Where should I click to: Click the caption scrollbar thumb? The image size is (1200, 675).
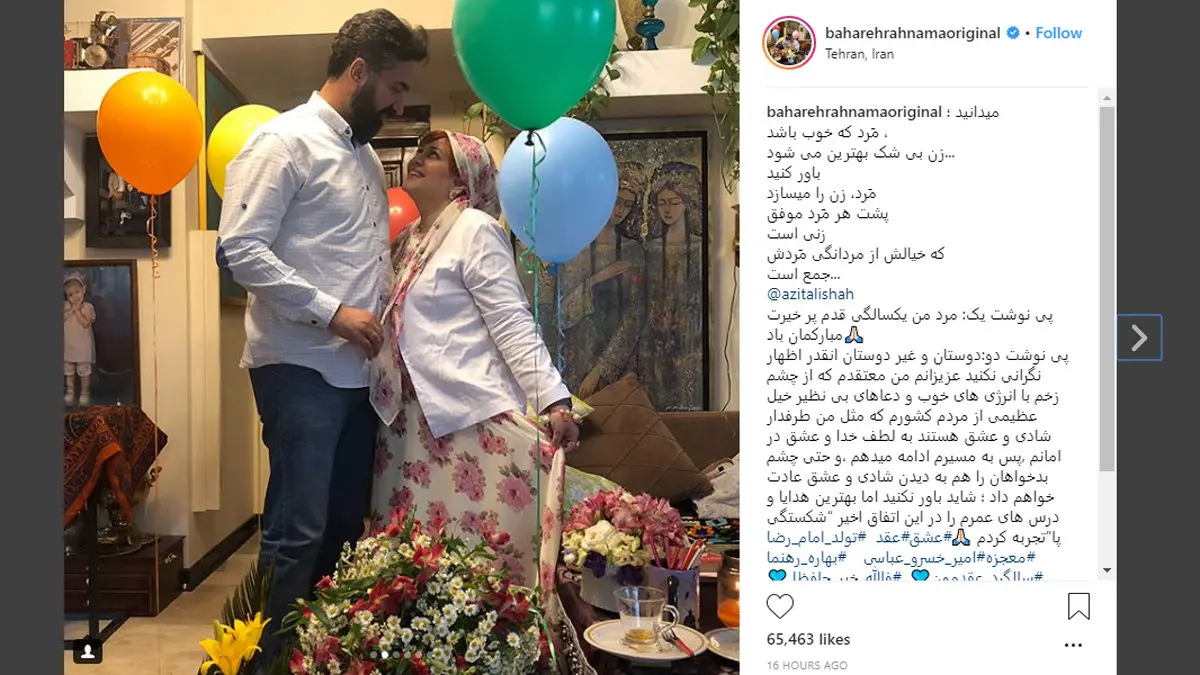pyautogui.click(x=1107, y=289)
